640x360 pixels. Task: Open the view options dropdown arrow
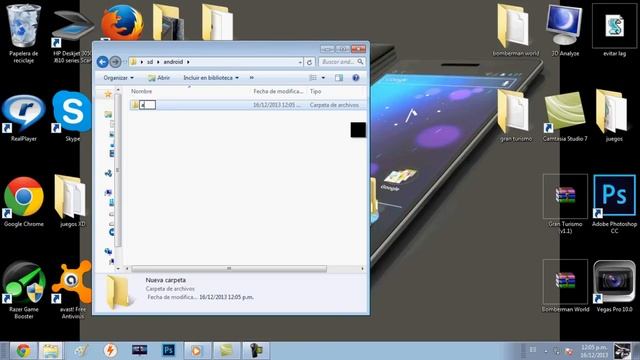tap(323, 78)
